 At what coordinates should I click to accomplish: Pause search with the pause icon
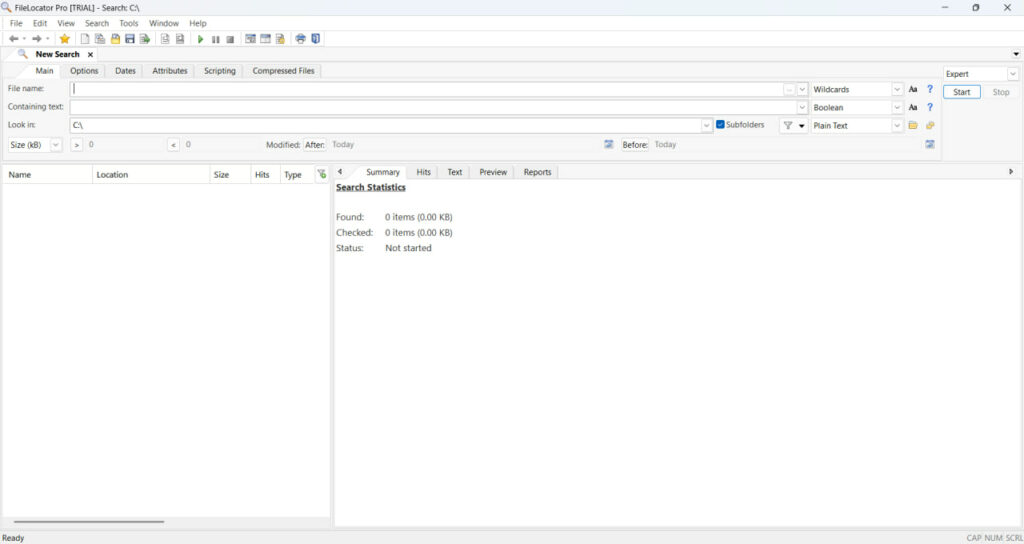tap(216, 39)
